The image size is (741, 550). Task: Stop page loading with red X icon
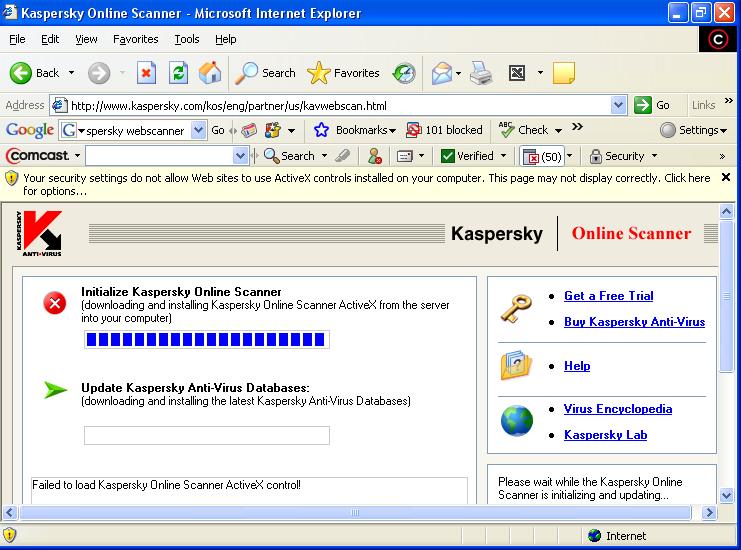tap(146, 73)
